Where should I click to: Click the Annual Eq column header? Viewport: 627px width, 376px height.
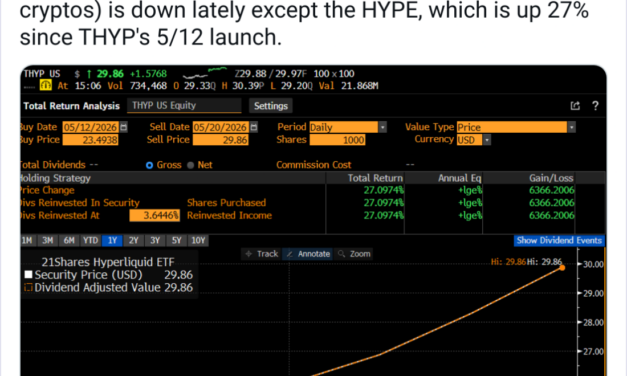459,178
